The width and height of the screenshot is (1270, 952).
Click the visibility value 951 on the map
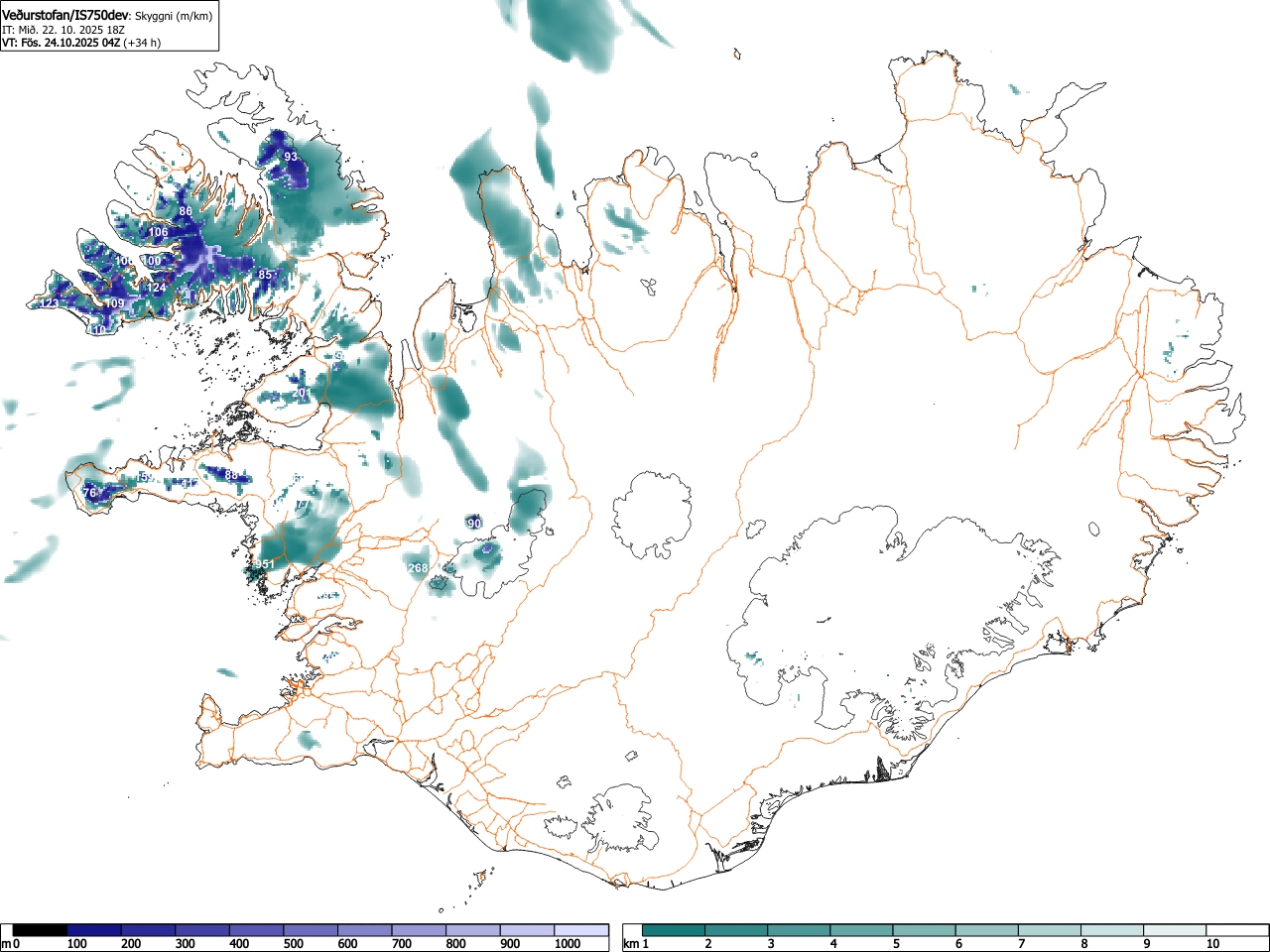264,564
